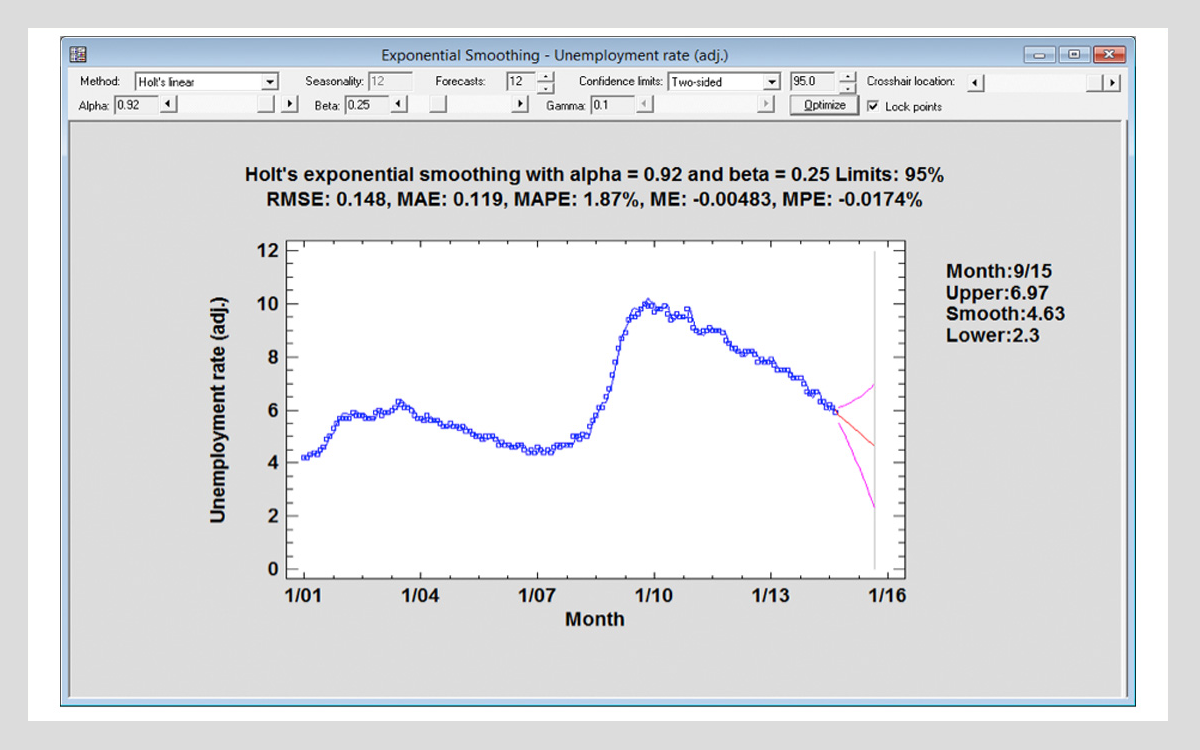
Task: Click the Alpha slider left arrow
Action: (x=168, y=104)
